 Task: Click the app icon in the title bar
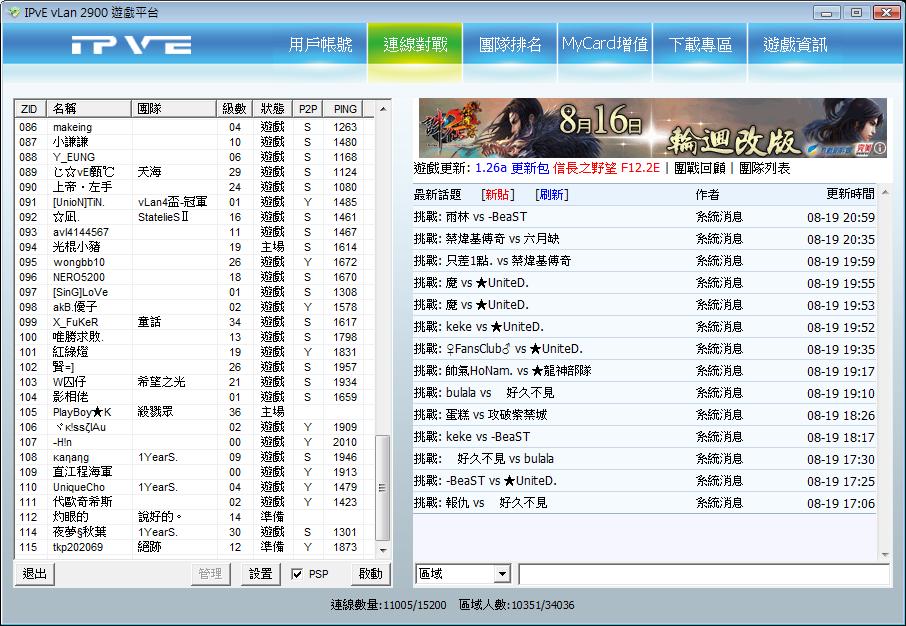(x=13, y=12)
